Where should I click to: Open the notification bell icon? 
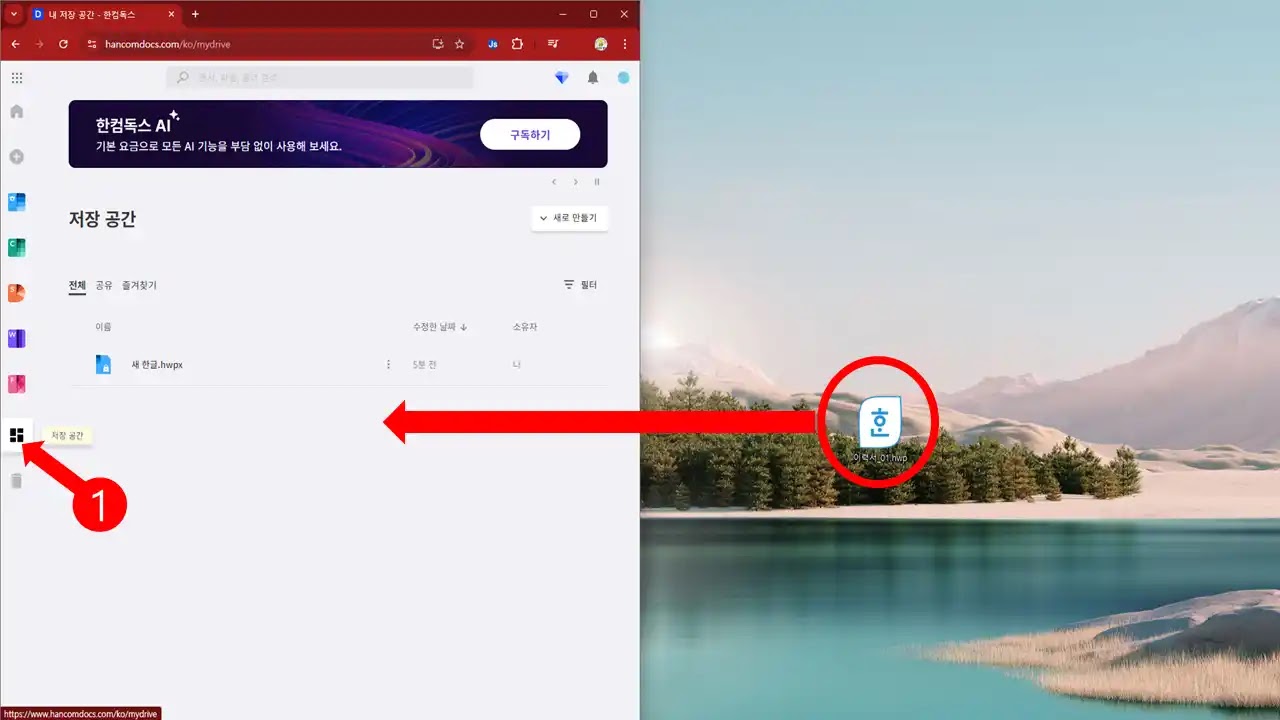pyautogui.click(x=593, y=78)
